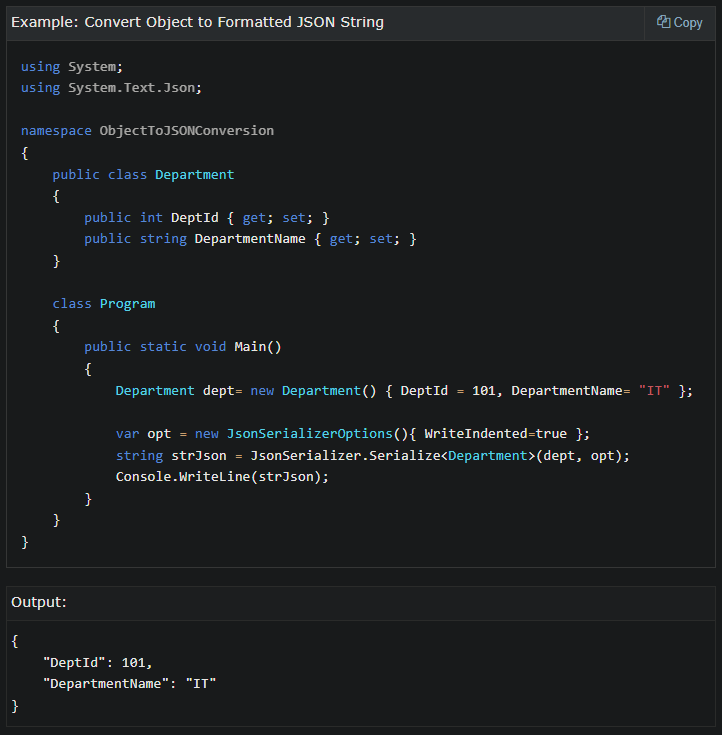
Task: Click the 'using System;' line
Action: point(72,67)
